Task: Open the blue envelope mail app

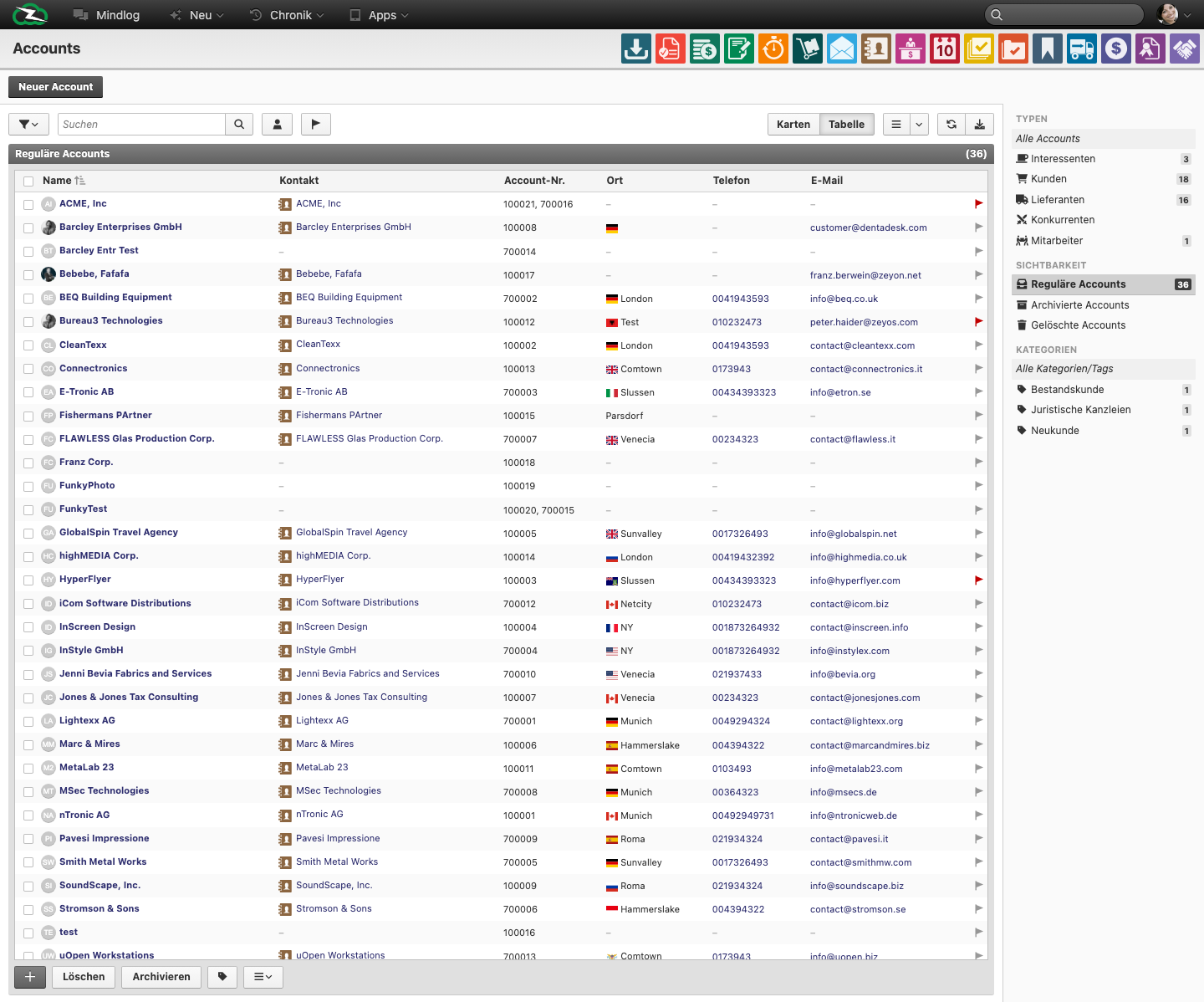Action: (842, 49)
